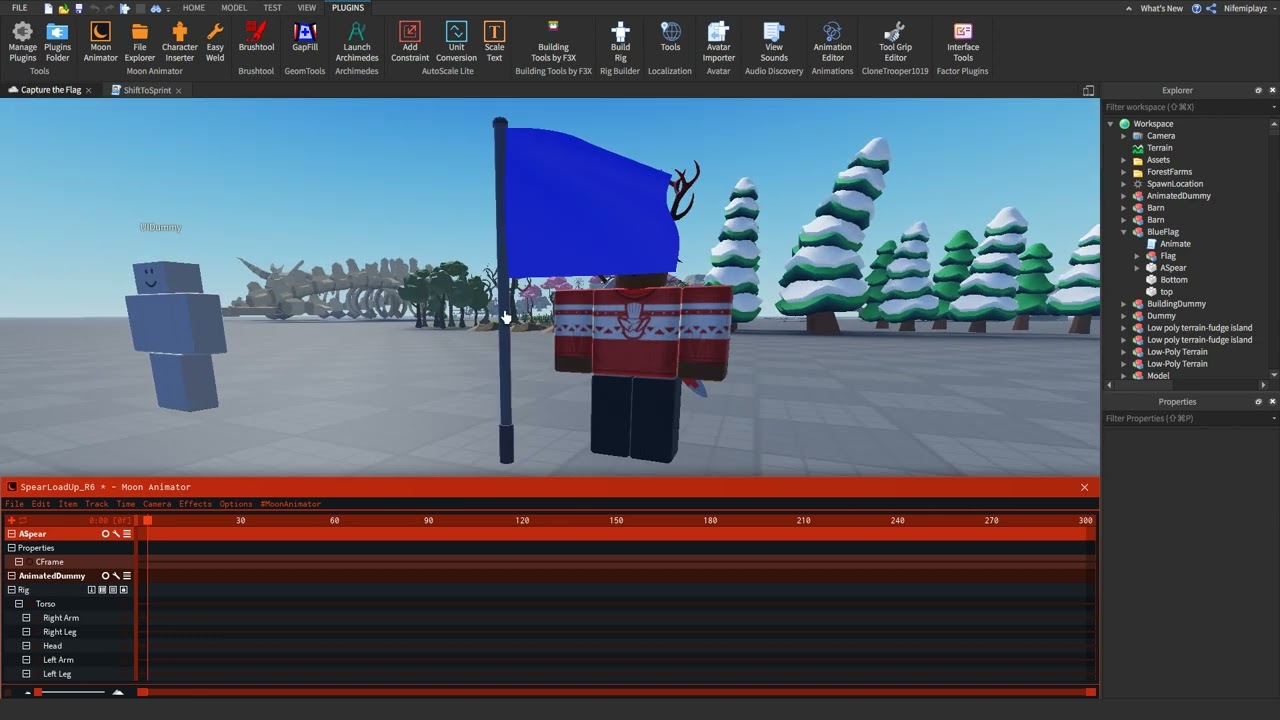1280x720 pixels.
Task: Open the Moon Animator plugin
Action: point(100,42)
